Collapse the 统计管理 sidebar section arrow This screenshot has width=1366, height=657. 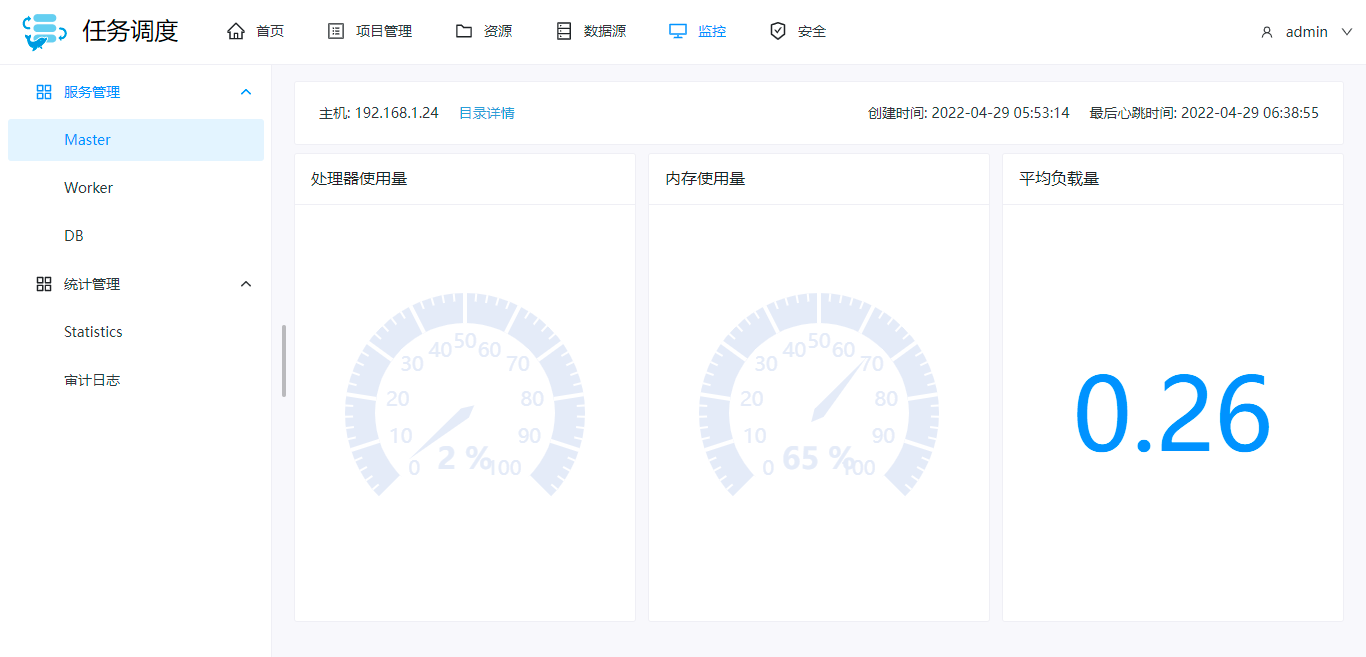246,284
